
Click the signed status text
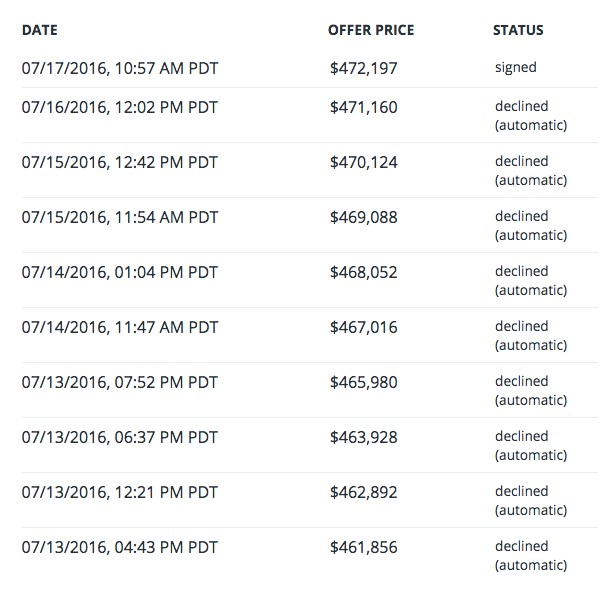pyautogui.click(x=515, y=68)
